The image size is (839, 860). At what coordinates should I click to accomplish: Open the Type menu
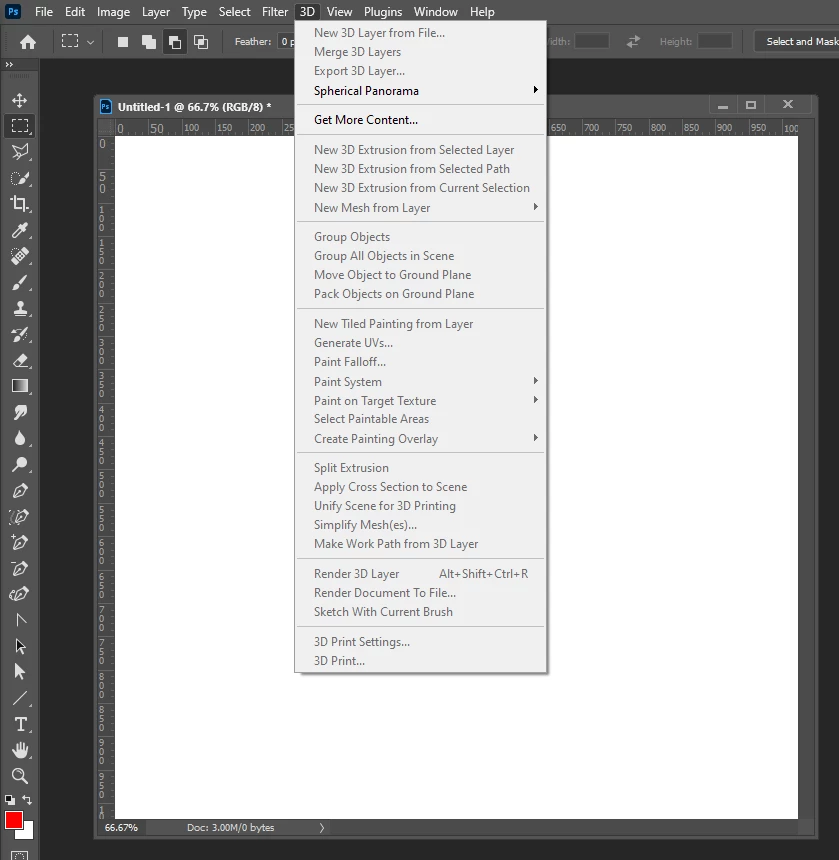(194, 12)
